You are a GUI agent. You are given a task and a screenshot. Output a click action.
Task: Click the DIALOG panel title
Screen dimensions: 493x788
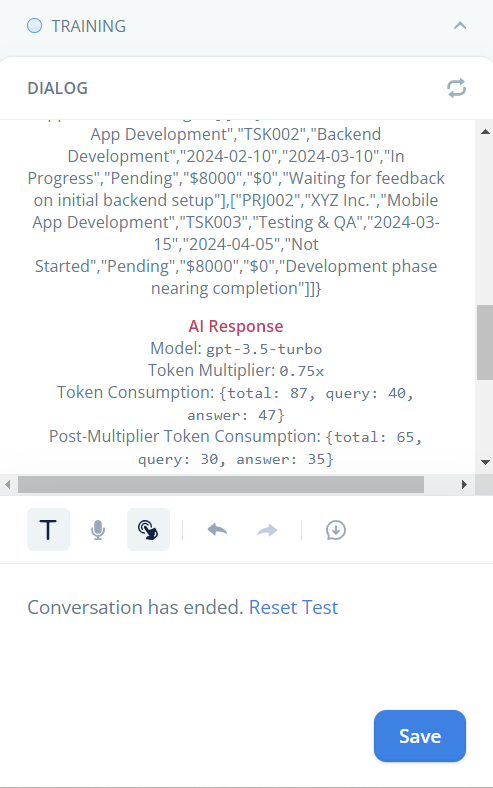coord(58,88)
